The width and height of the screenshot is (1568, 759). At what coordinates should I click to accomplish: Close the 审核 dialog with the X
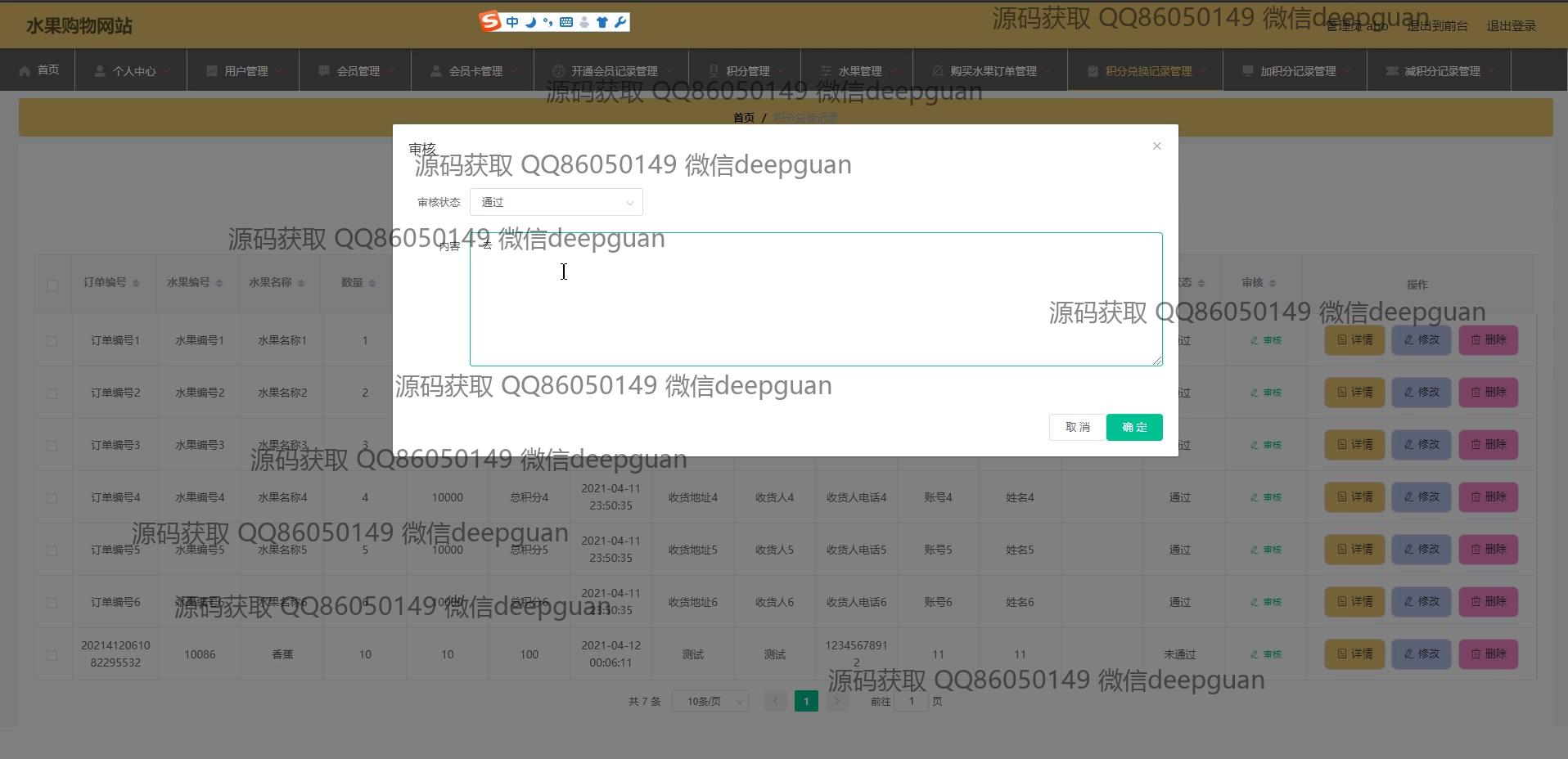pos(1156,146)
